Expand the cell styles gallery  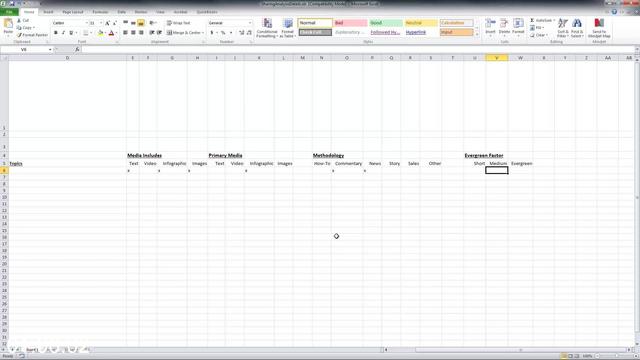point(477,35)
